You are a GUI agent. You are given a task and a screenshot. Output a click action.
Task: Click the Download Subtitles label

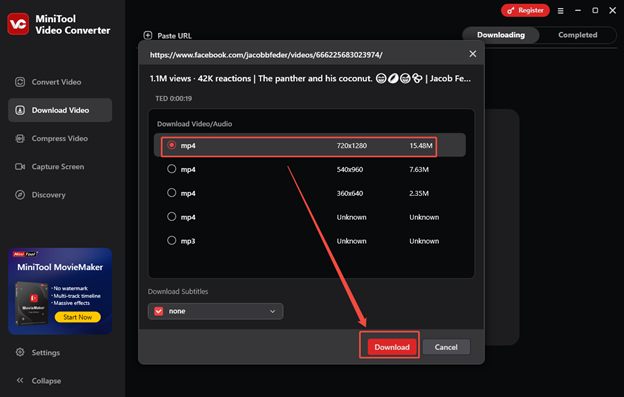(x=178, y=291)
